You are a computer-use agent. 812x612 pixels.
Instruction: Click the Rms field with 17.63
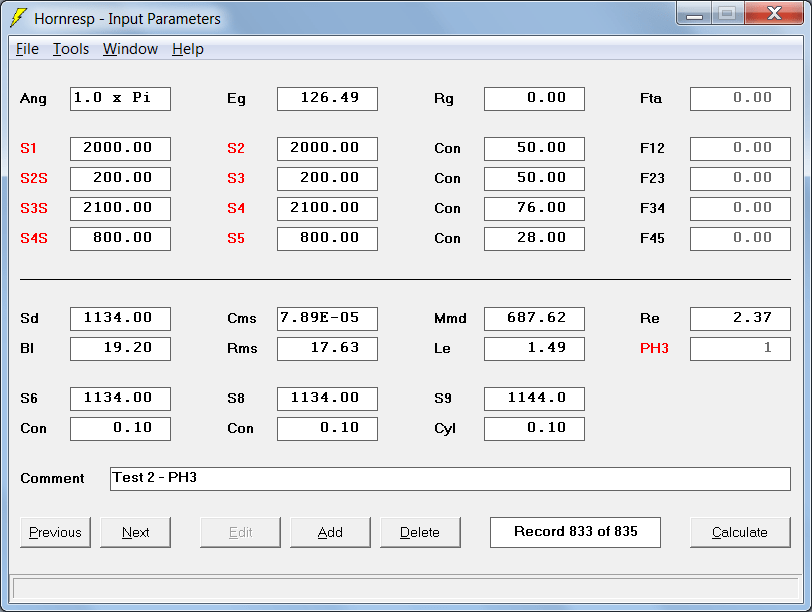(x=327, y=348)
